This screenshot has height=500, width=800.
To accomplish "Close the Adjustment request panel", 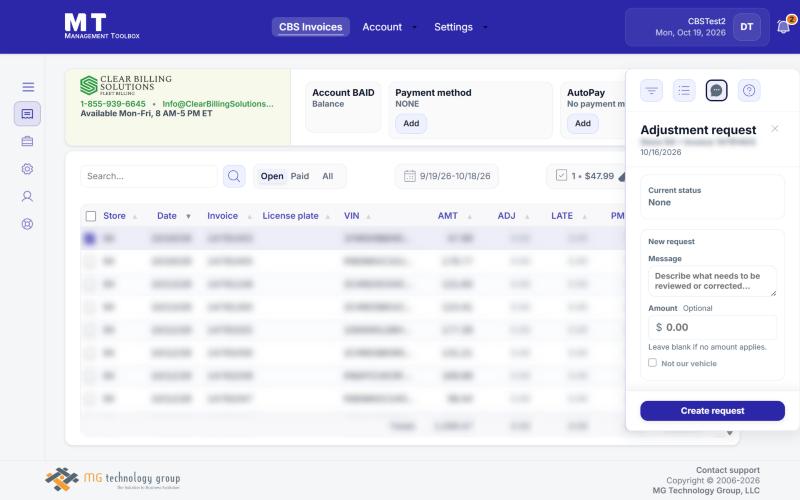I will pos(774,129).
